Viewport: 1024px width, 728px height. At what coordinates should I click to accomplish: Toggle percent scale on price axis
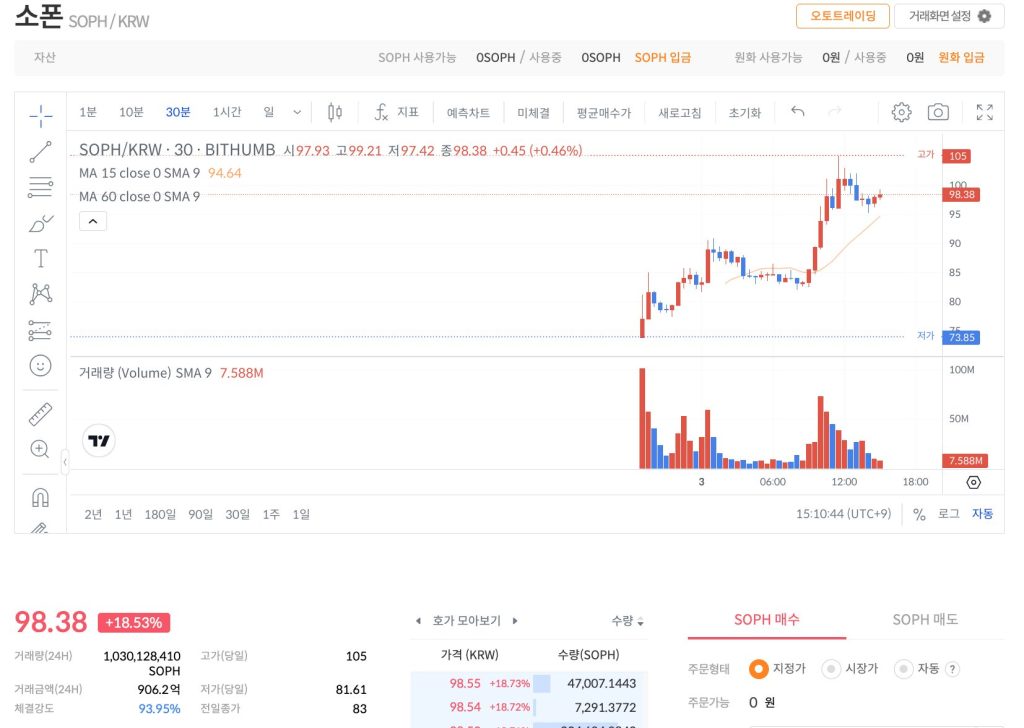(x=919, y=514)
